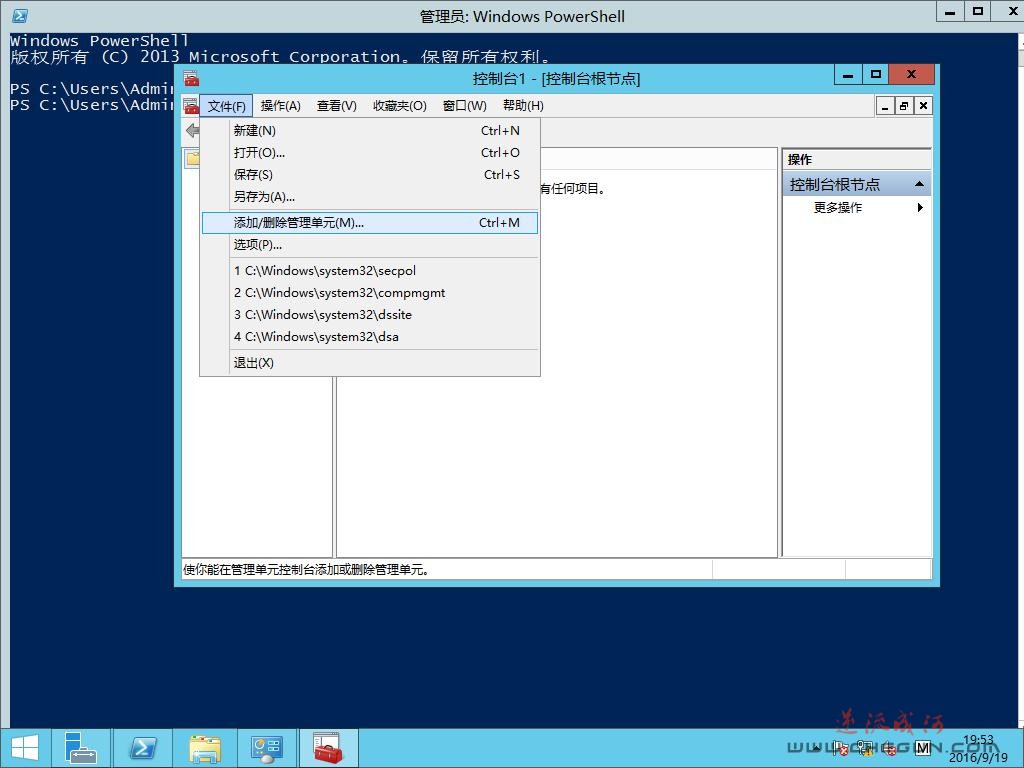
Task: Click 更多操作 in the actions pane
Action: tap(838, 208)
